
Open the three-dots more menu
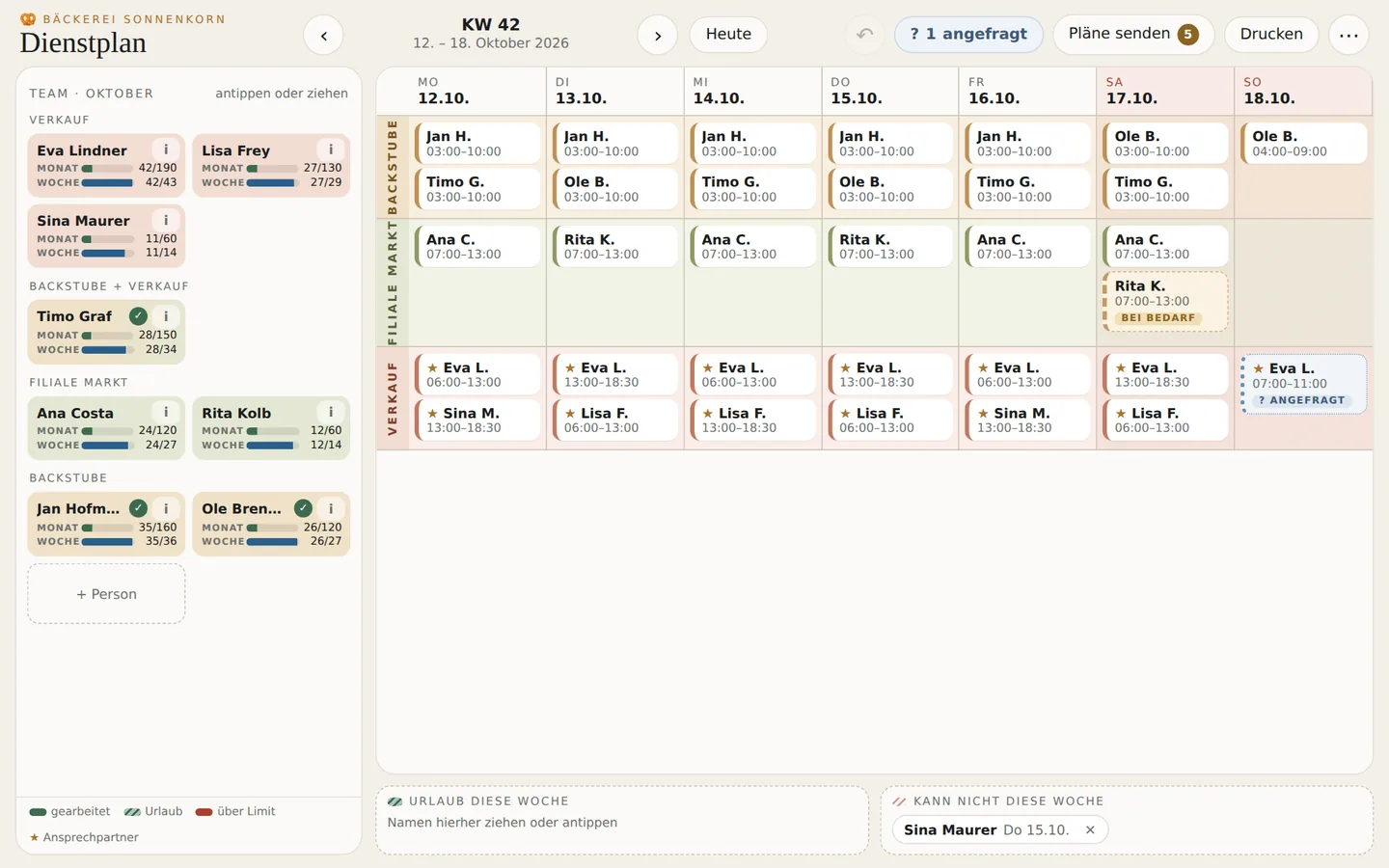(x=1348, y=36)
